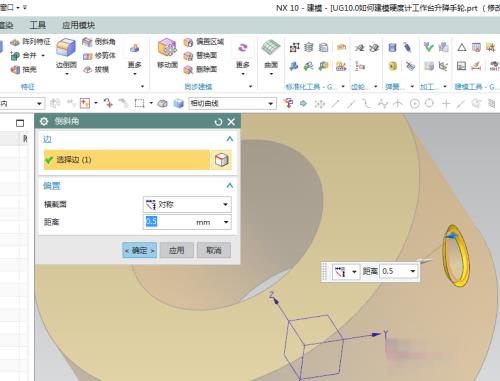
Task: Open the Surface tool icon
Action: 271,48
